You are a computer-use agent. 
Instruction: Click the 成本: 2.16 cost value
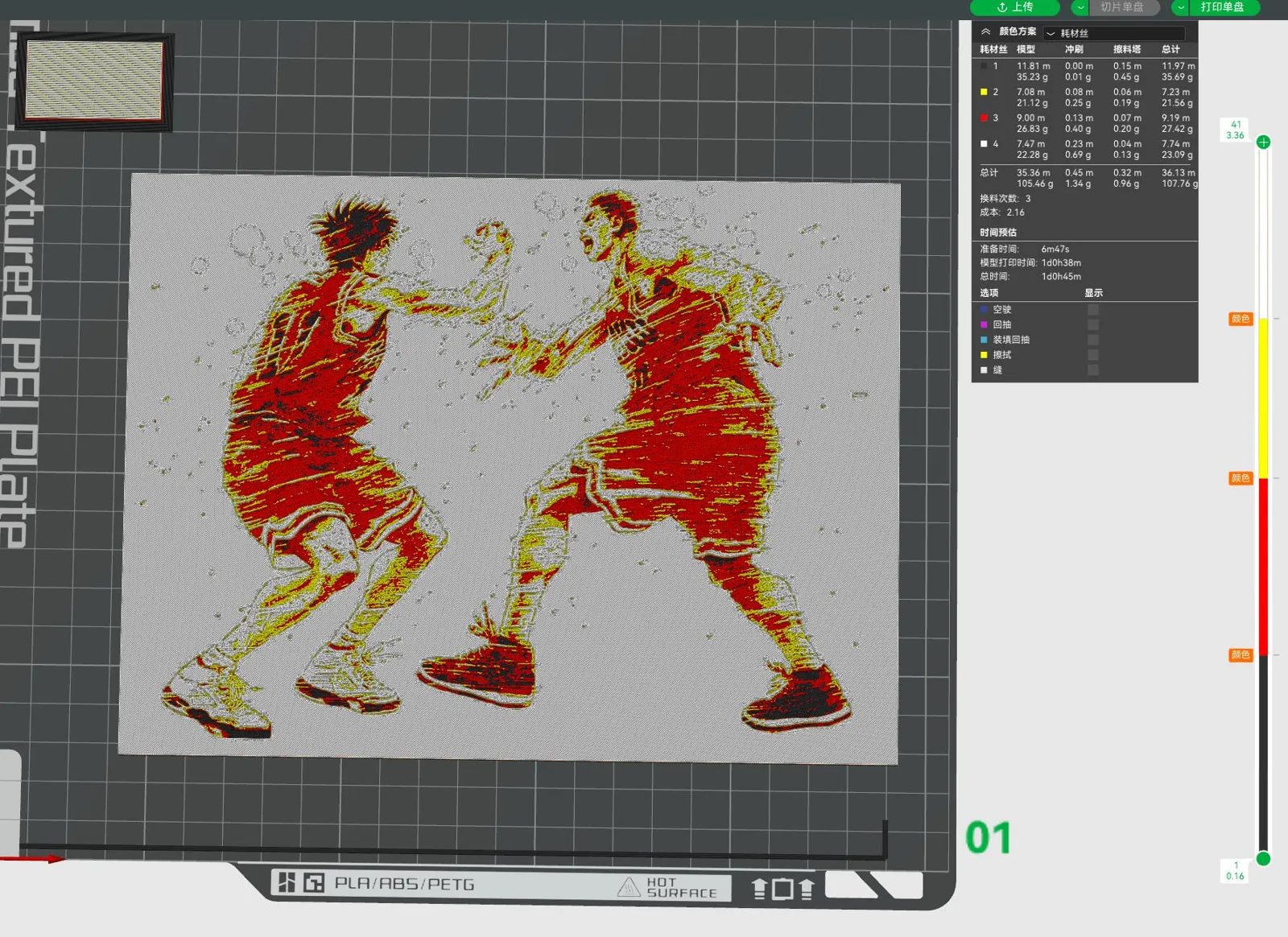tap(1015, 213)
